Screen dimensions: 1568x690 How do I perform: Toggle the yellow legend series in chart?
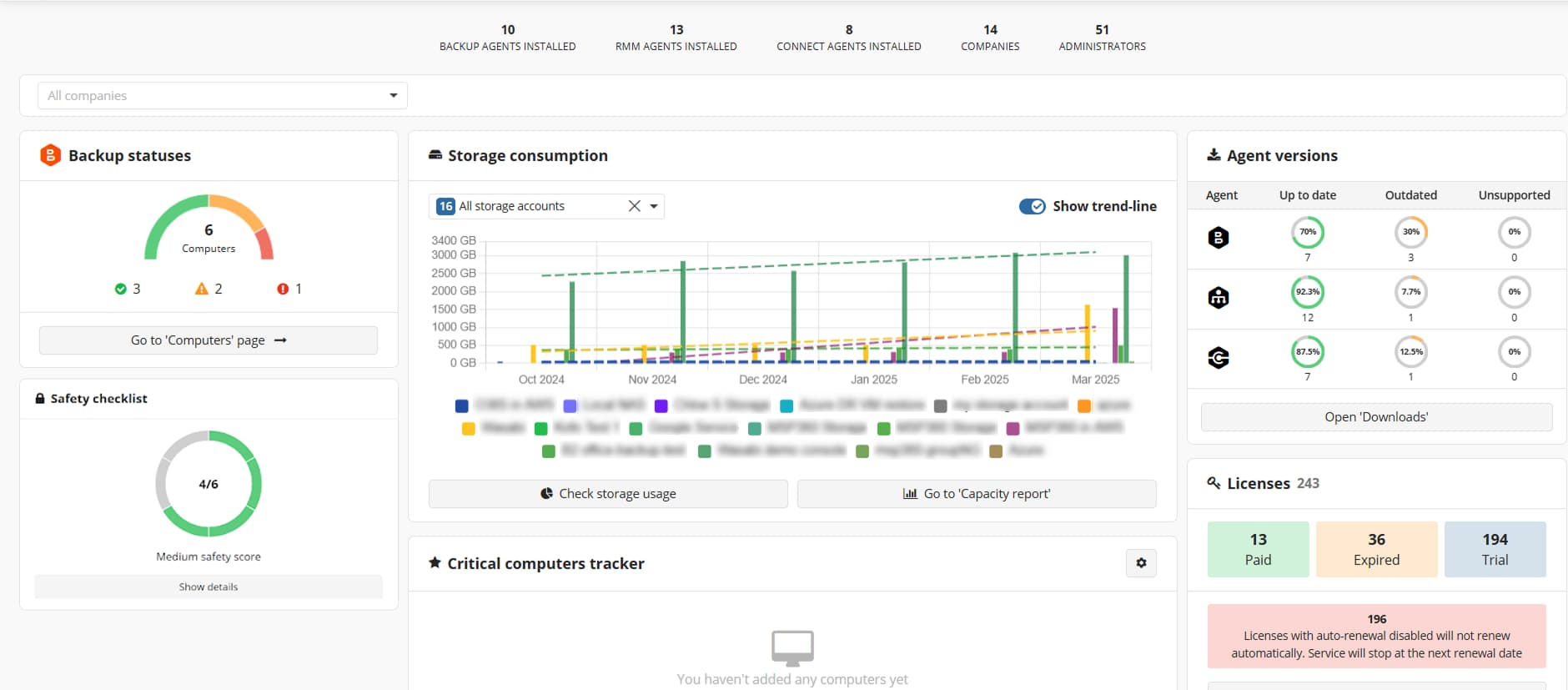(468, 429)
